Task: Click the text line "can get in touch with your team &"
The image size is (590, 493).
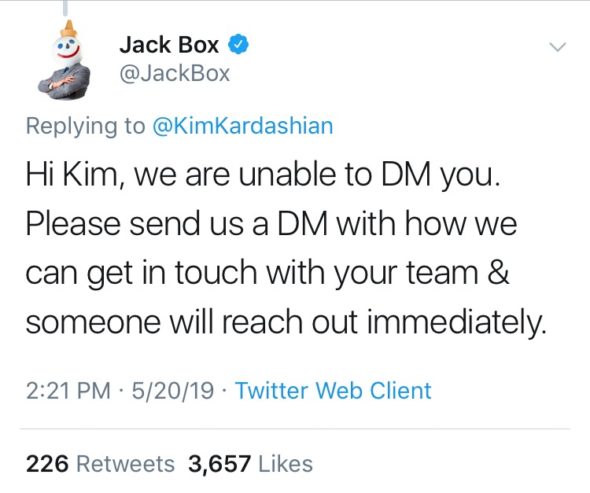Action: pos(268,273)
